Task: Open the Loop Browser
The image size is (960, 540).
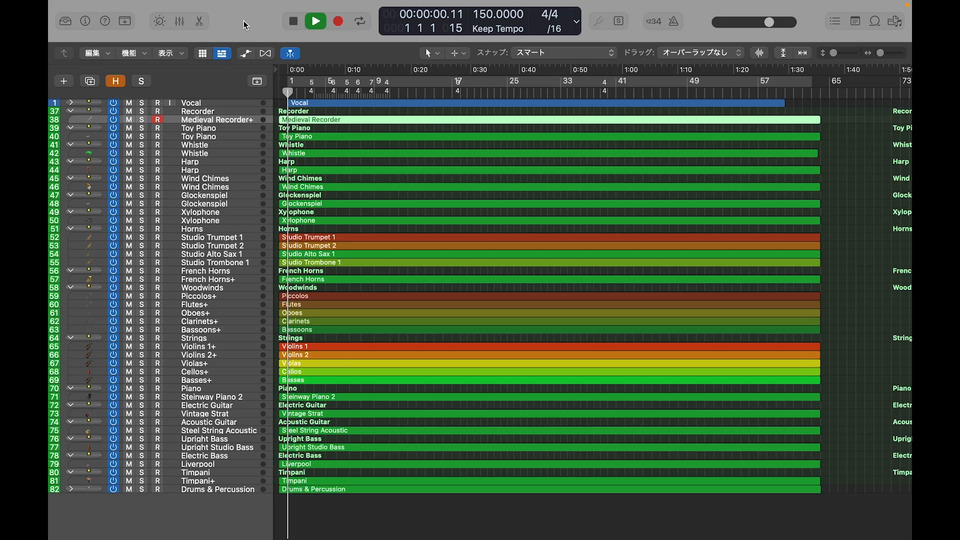Action: pyautogui.click(x=875, y=21)
